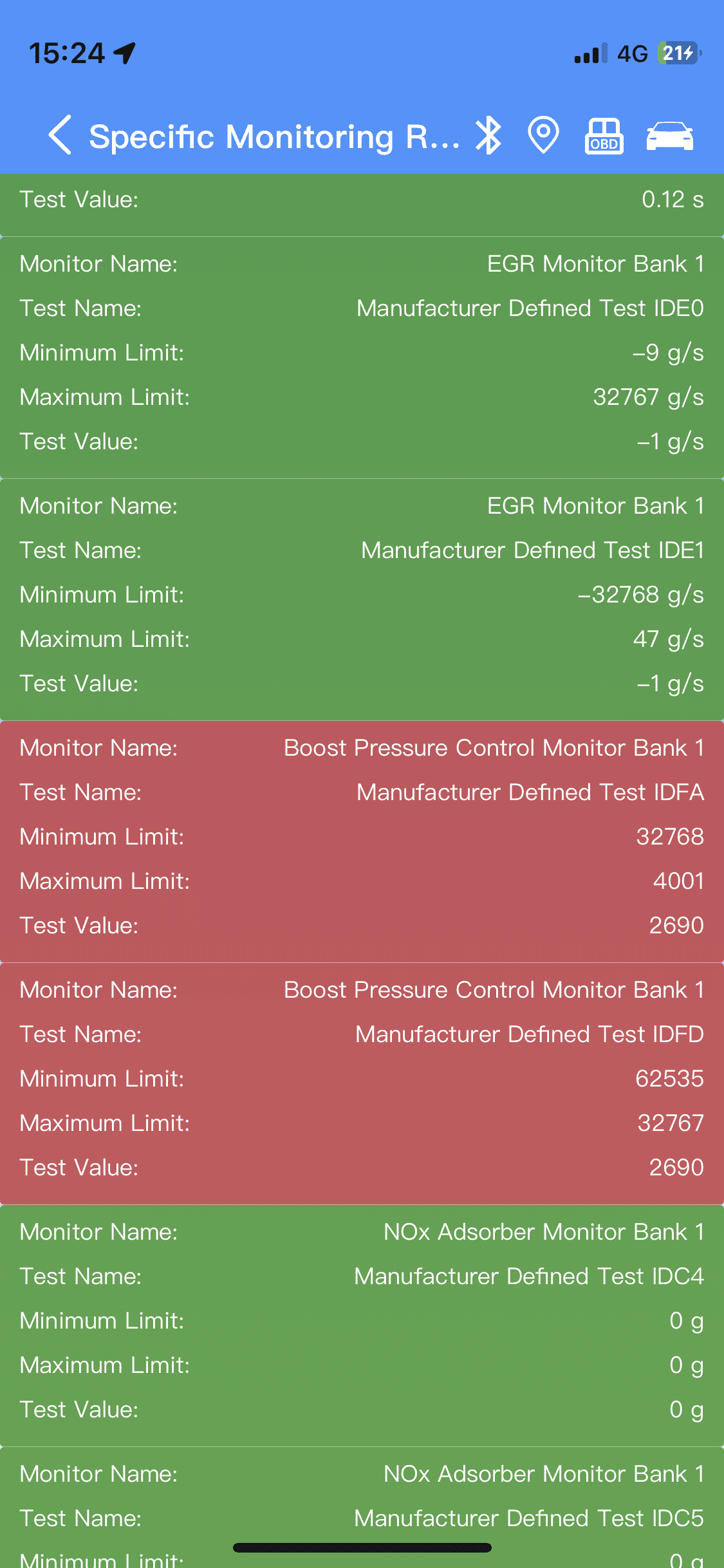Tap the home indicator bar
724x1568 pixels.
point(362,1547)
